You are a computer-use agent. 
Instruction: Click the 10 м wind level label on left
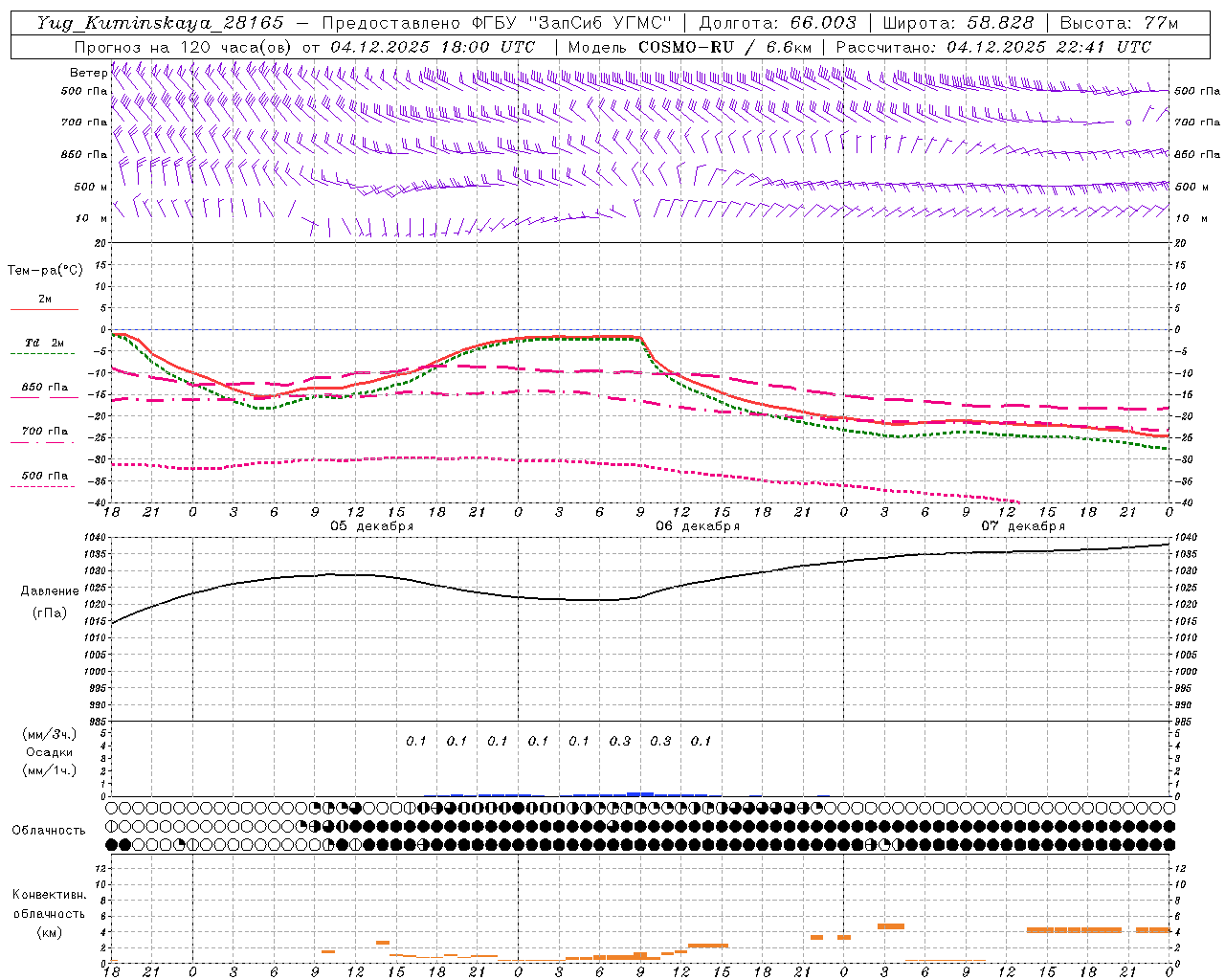pos(93,218)
